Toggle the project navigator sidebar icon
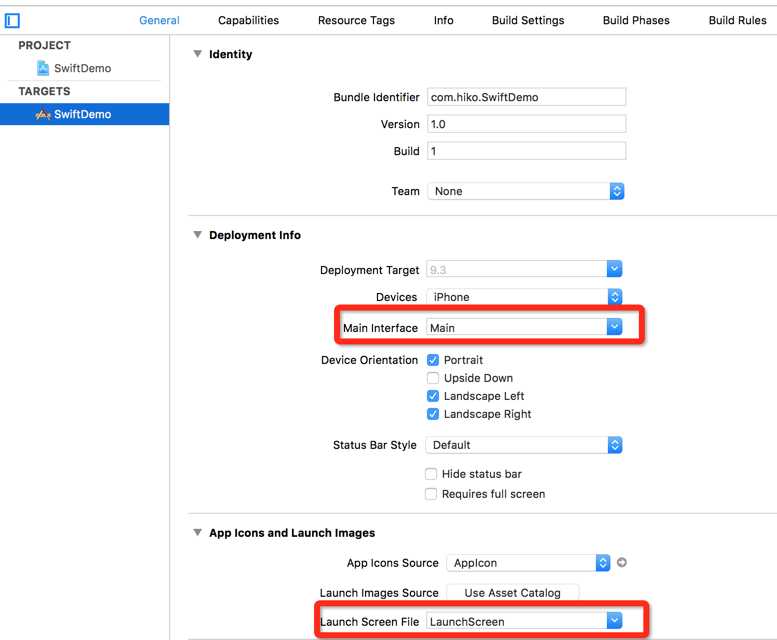 pyautogui.click(x=13, y=20)
